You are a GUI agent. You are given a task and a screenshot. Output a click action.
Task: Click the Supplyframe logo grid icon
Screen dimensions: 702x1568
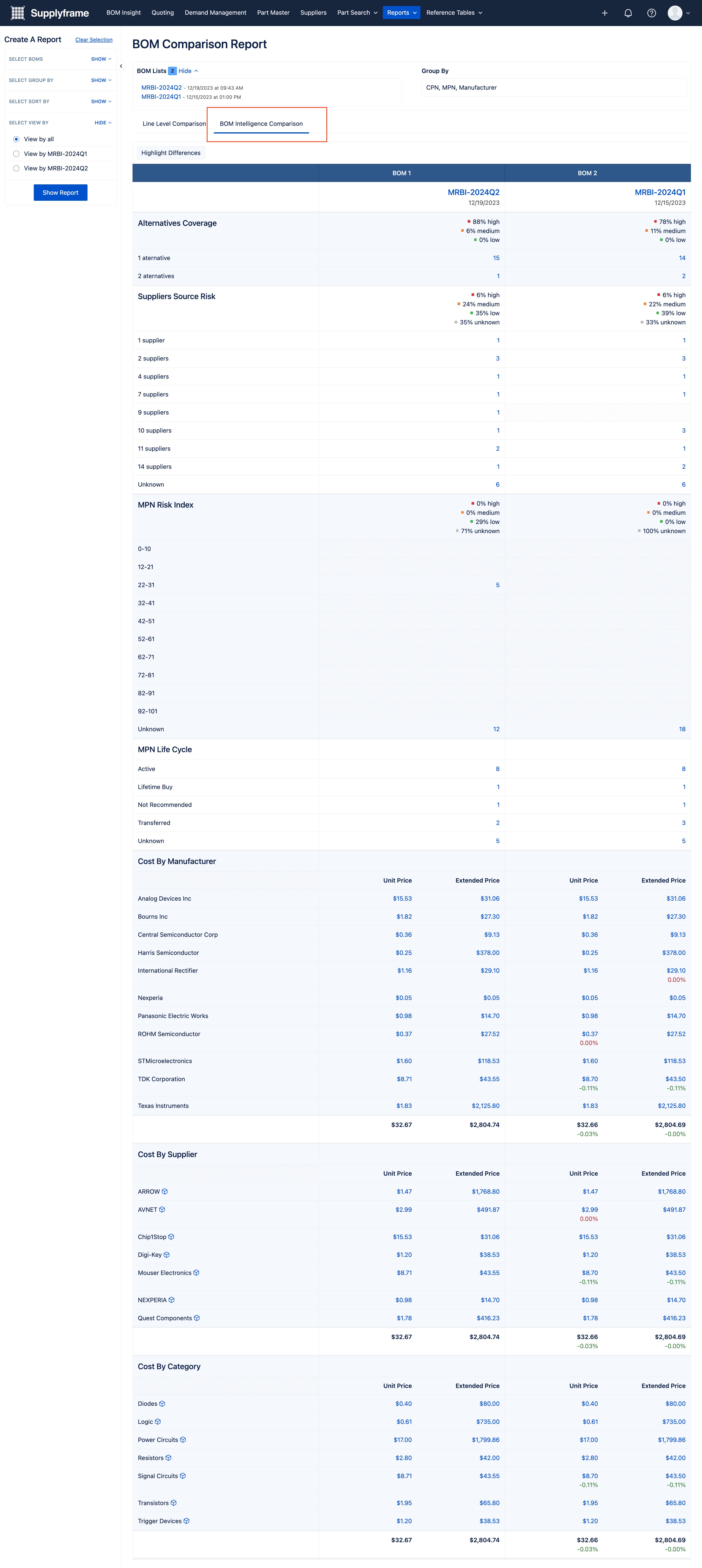click(18, 13)
